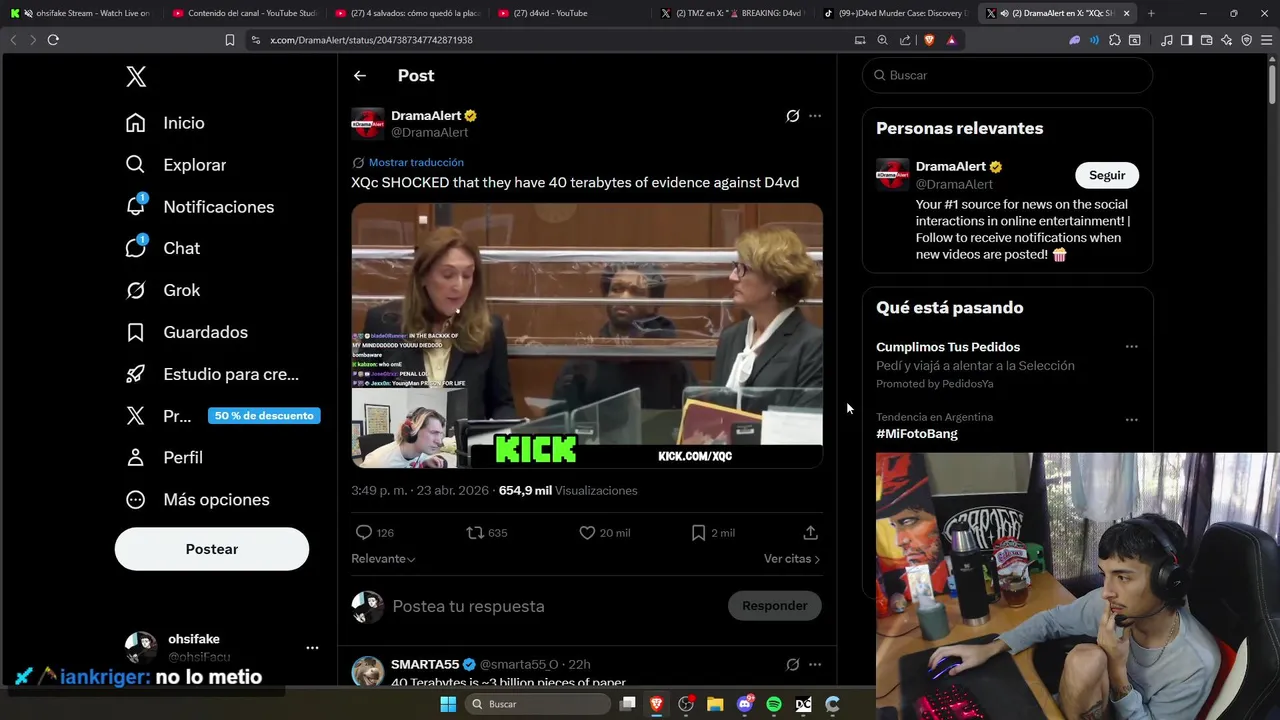The height and width of the screenshot is (720, 1280).
Task: Click the repost icon with 635
Action: [x=475, y=533]
